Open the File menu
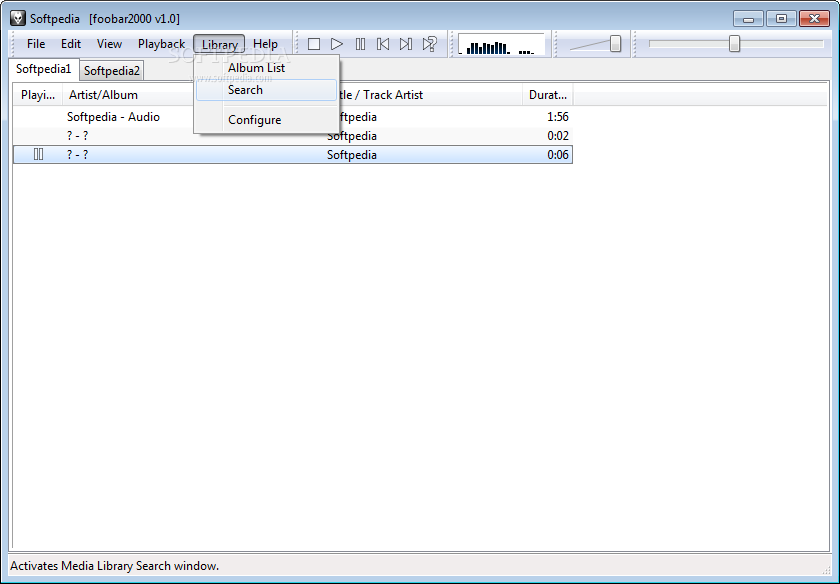Image resolution: width=840 pixels, height=584 pixels. [x=36, y=44]
